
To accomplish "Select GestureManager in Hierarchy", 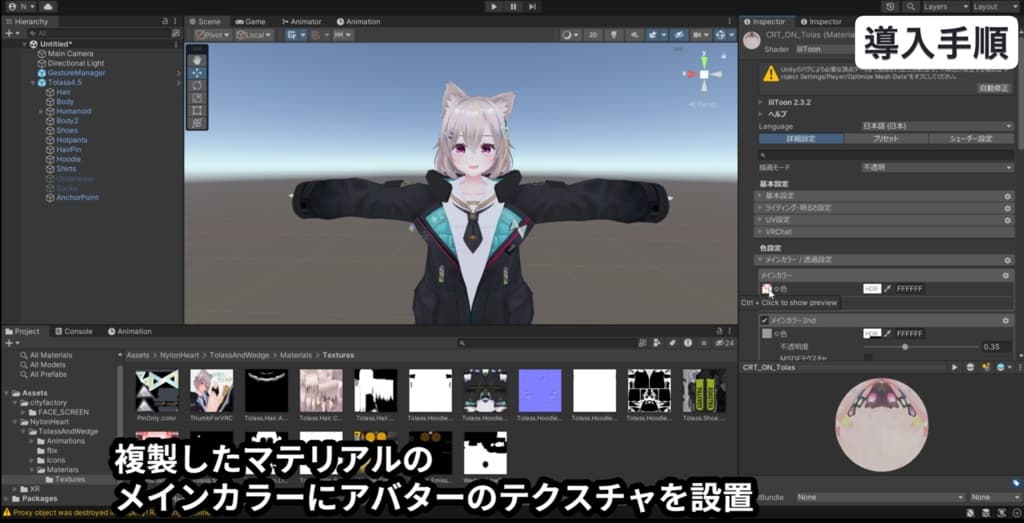I will click(x=76, y=73).
